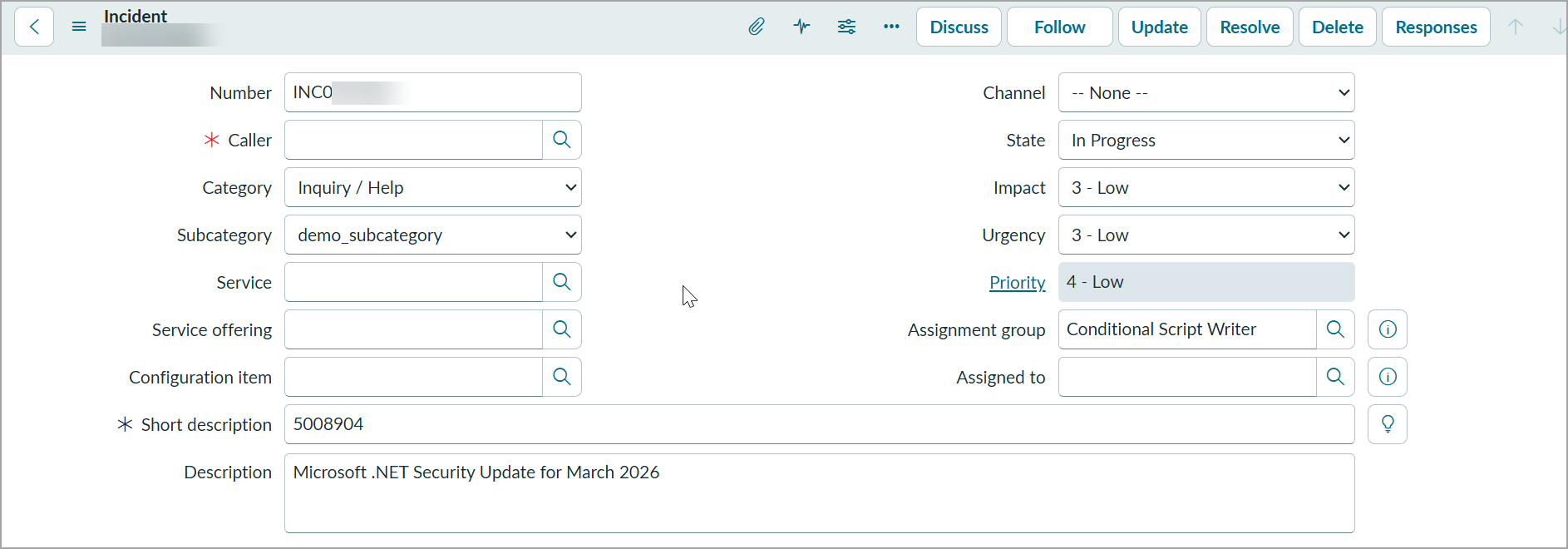Click the Assignment group lookup magnifier
This screenshot has height=549, width=1568.
coord(1335,329)
